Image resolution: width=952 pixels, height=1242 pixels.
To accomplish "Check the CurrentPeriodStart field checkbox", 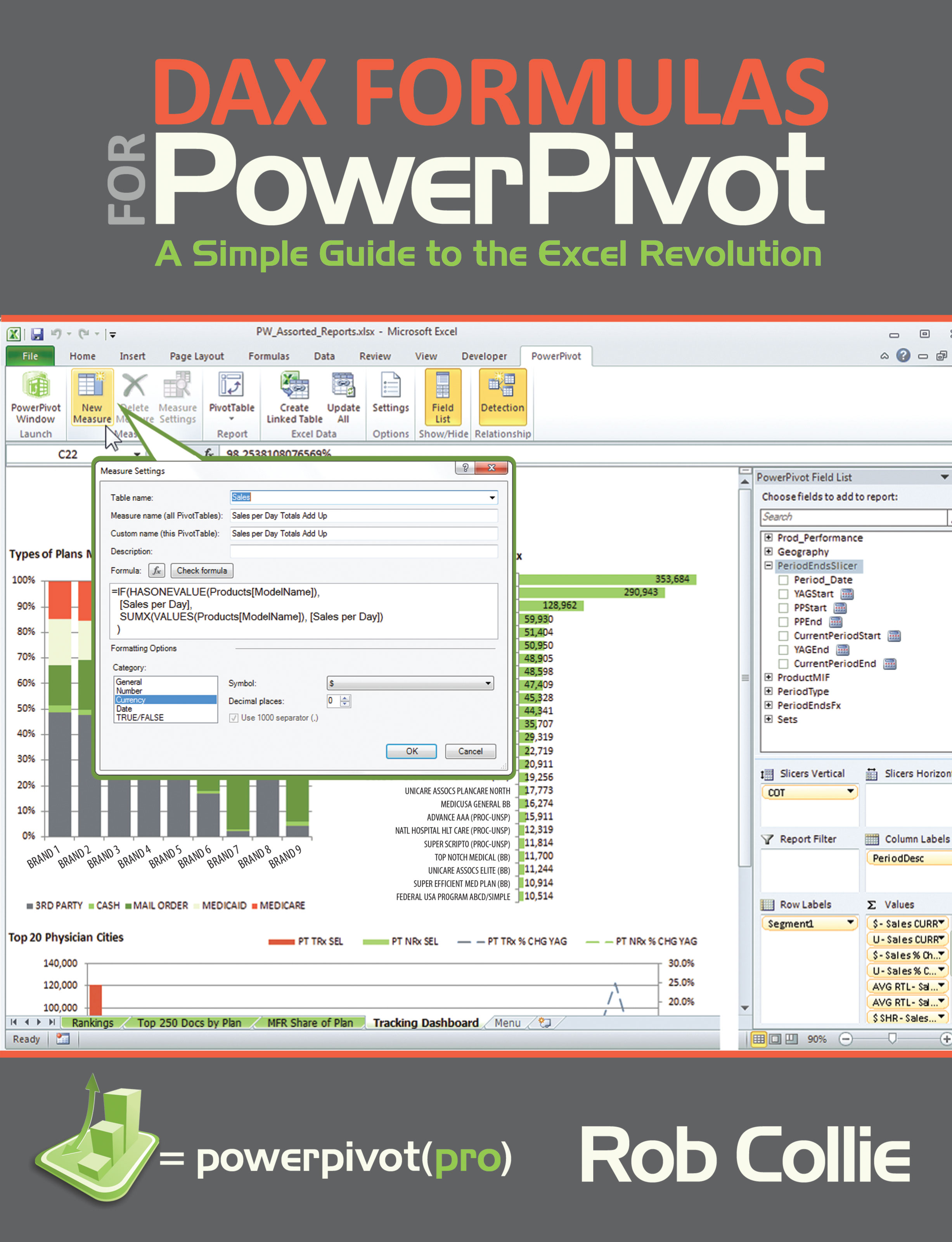I will pyautogui.click(x=783, y=636).
